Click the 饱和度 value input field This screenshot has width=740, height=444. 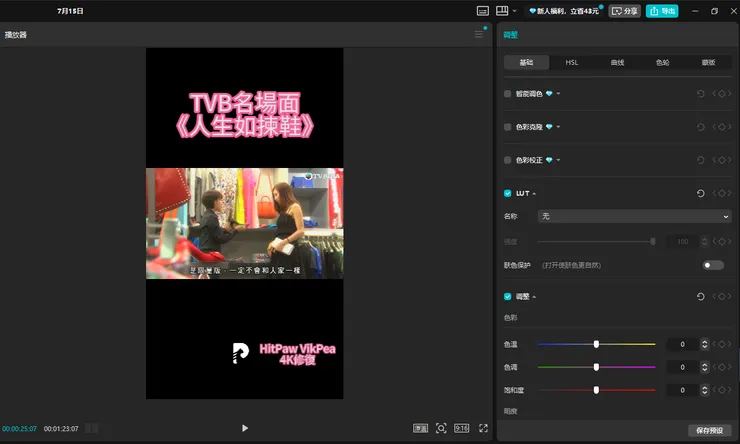682,390
